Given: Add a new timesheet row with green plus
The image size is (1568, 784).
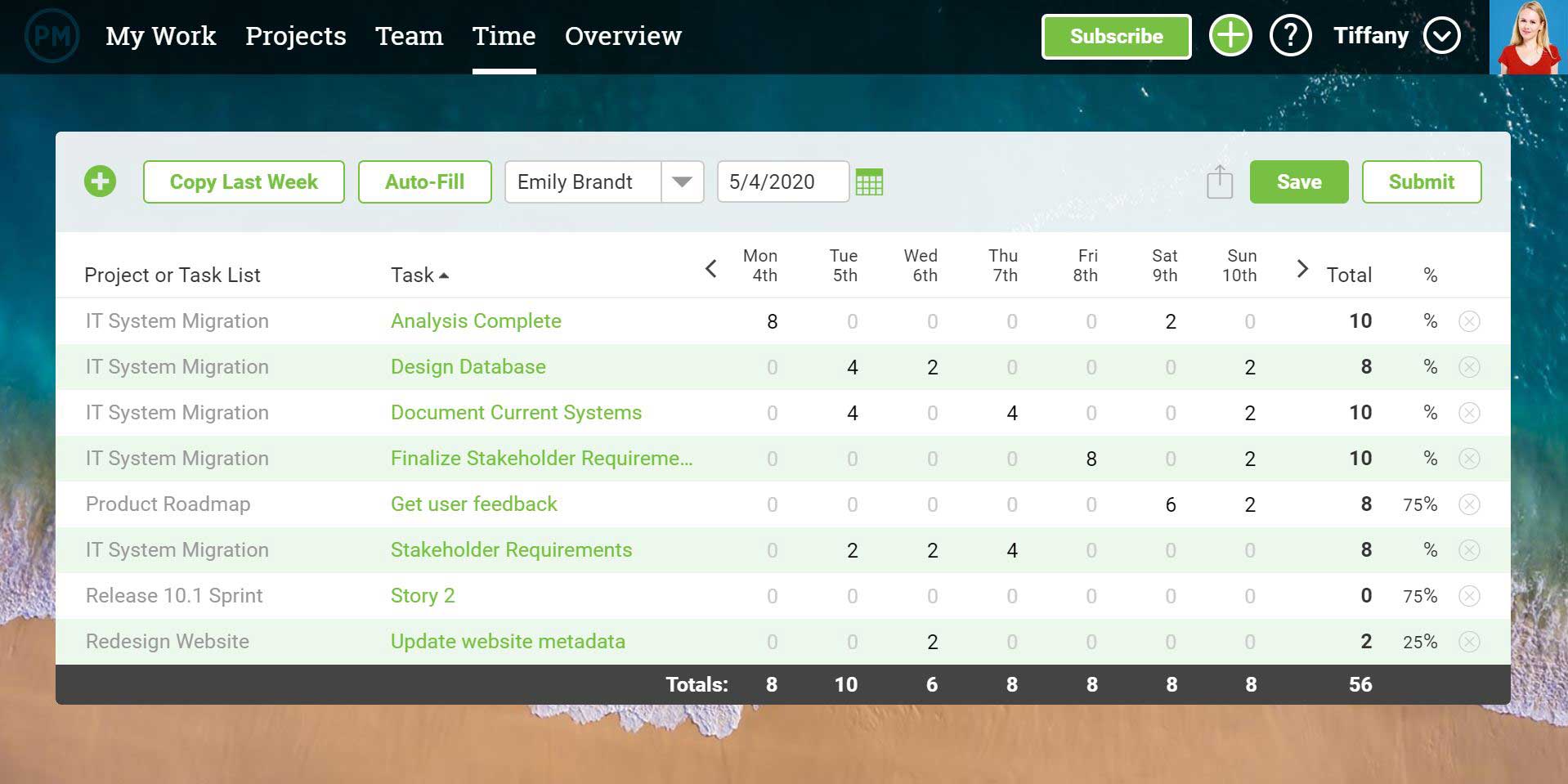Looking at the screenshot, I should (x=100, y=181).
